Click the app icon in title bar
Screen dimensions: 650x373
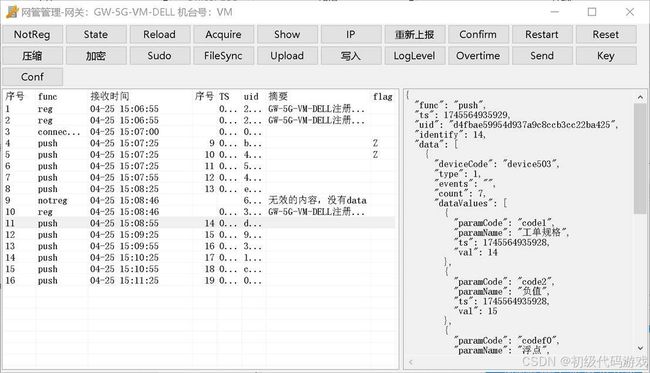pyautogui.click(x=12, y=12)
